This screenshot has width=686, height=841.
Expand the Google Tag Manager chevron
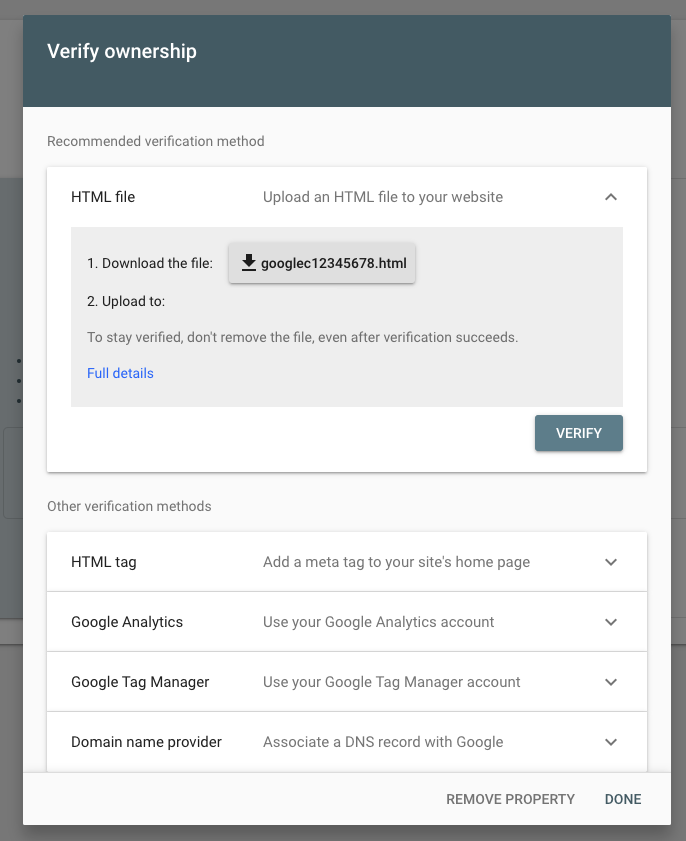click(611, 682)
